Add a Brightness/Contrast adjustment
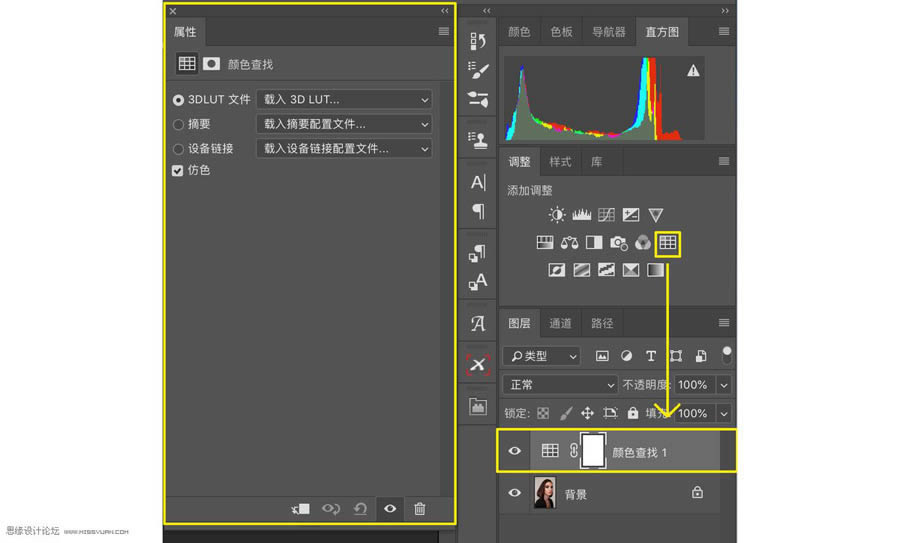 click(x=557, y=215)
